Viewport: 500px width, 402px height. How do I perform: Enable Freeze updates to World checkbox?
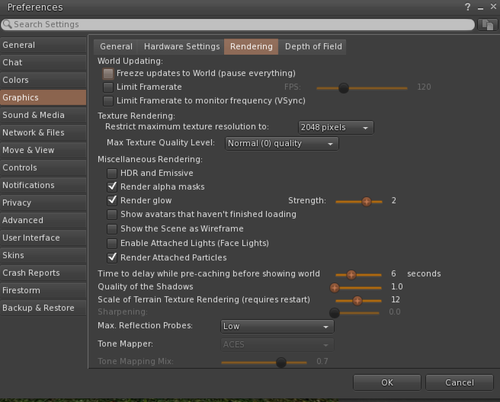click(x=108, y=74)
